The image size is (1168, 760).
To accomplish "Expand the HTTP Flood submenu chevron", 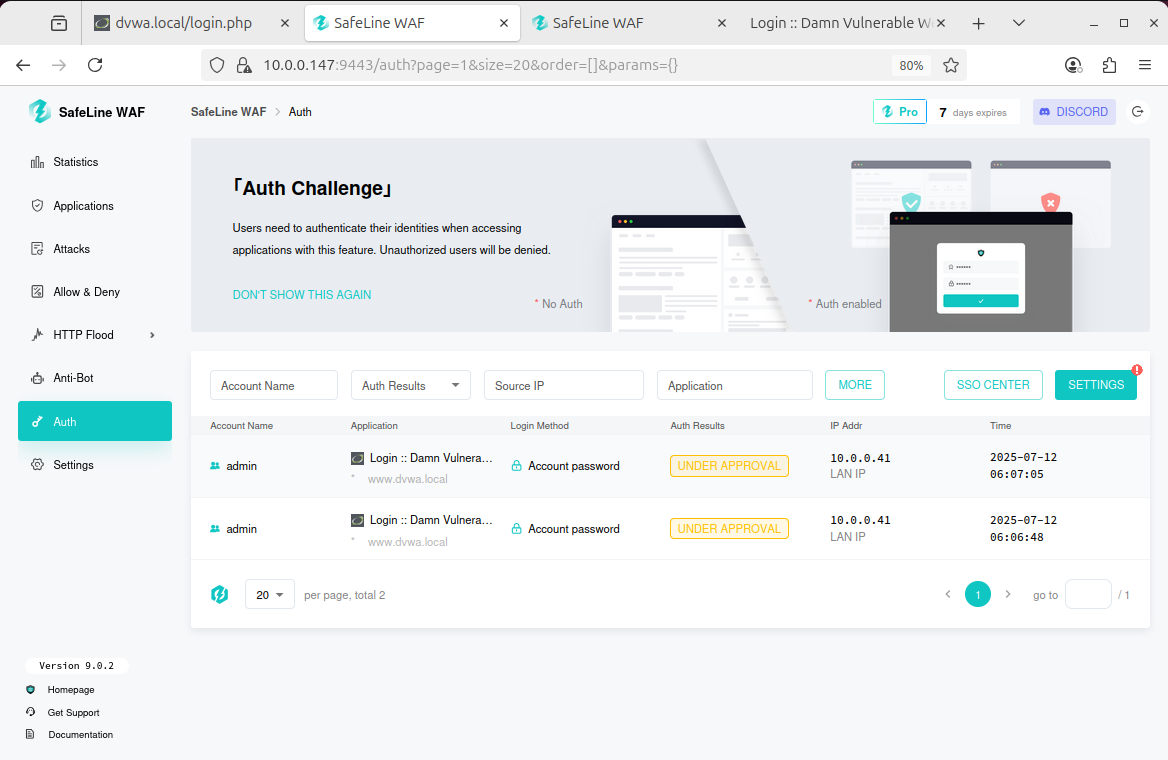I will (152, 335).
